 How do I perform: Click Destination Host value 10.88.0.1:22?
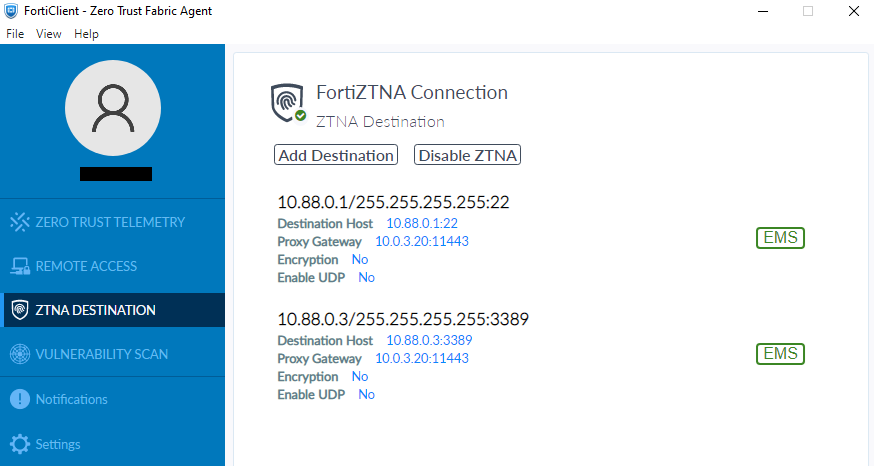[422, 224]
